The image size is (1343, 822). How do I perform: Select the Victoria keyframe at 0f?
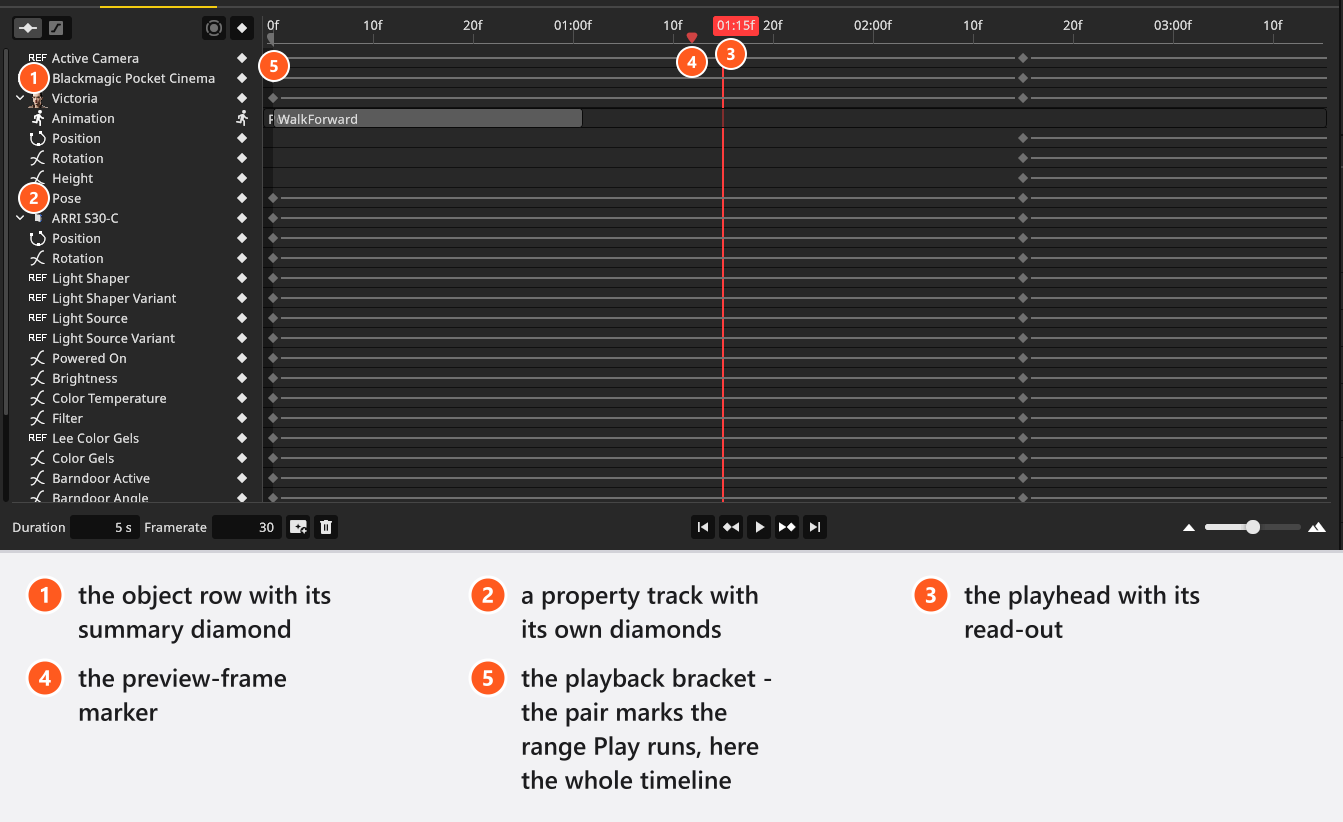pyautogui.click(x=273, y=98)
